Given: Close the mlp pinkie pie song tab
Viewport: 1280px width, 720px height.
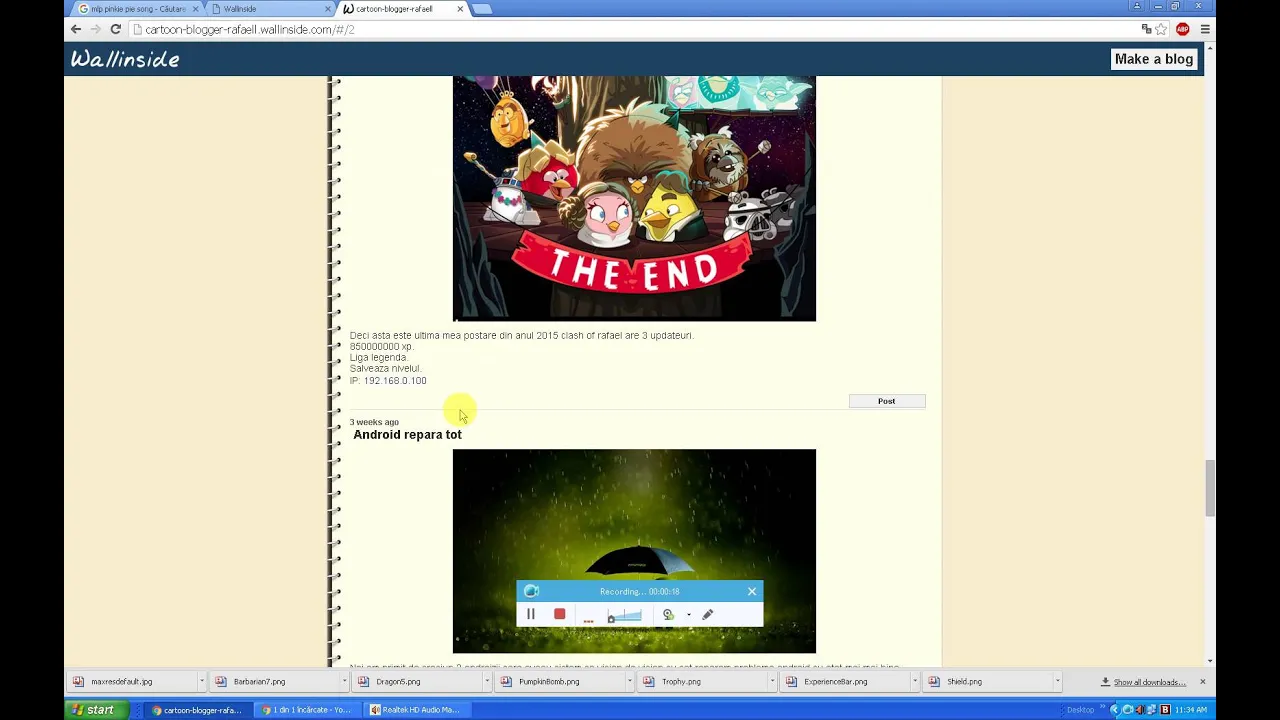Looking at the screenshot, I should [195, 9].
